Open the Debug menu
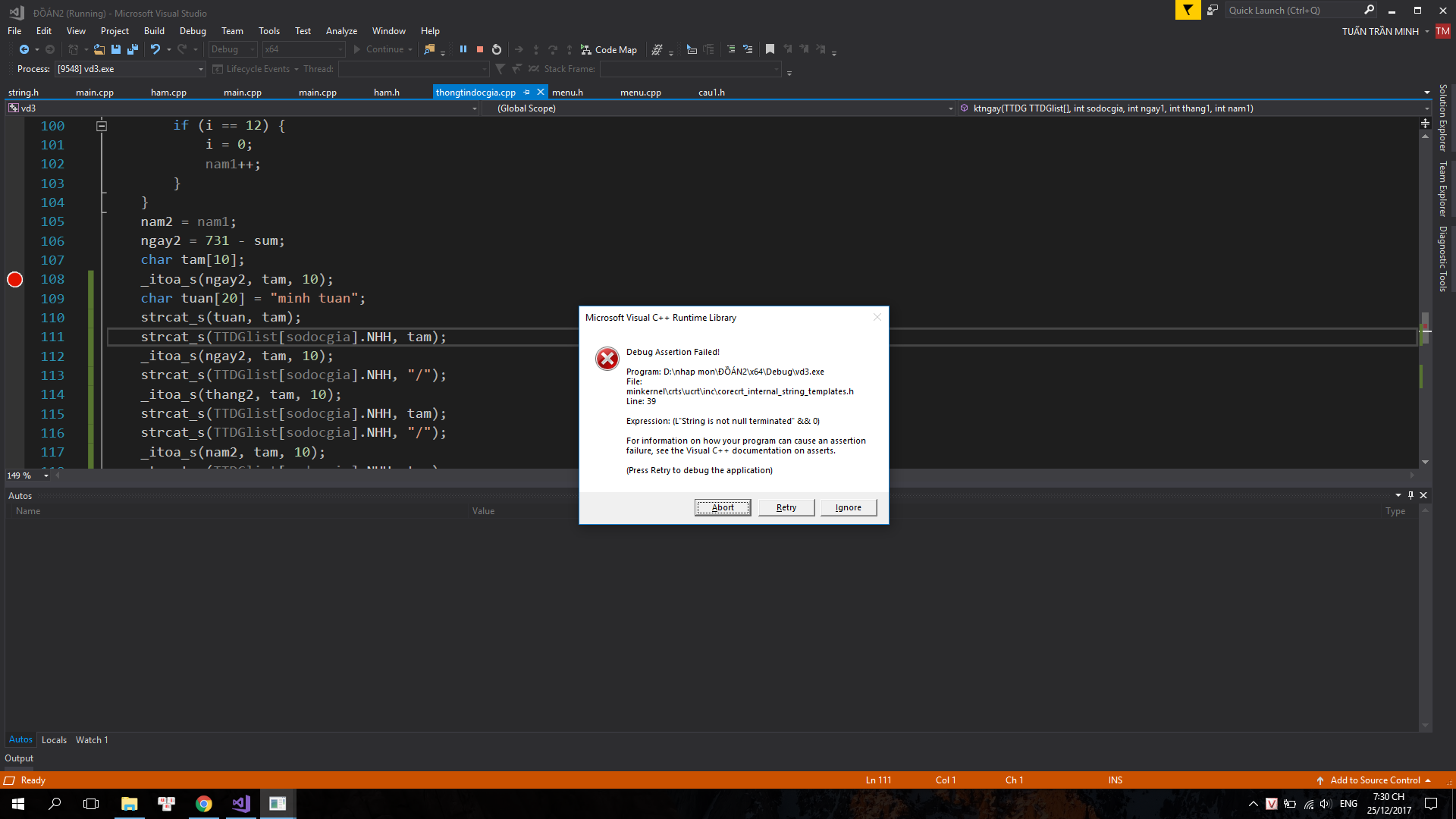Image resolution: width=1456 pixels, height=819 pixels. pos(193,31)
